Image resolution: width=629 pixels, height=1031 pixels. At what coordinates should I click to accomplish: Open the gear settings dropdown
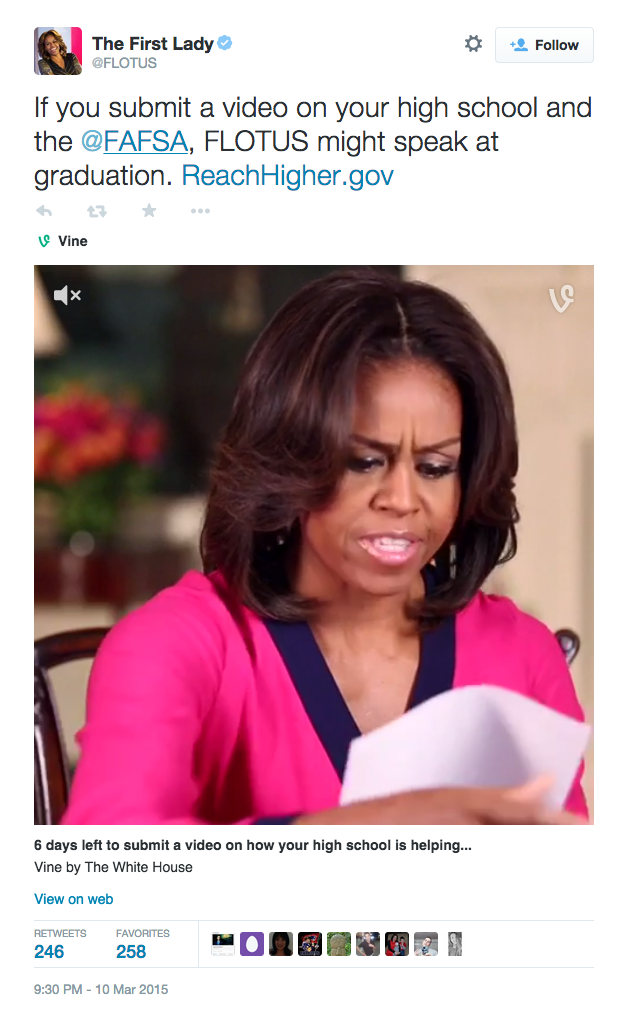[x=473, y=44]
